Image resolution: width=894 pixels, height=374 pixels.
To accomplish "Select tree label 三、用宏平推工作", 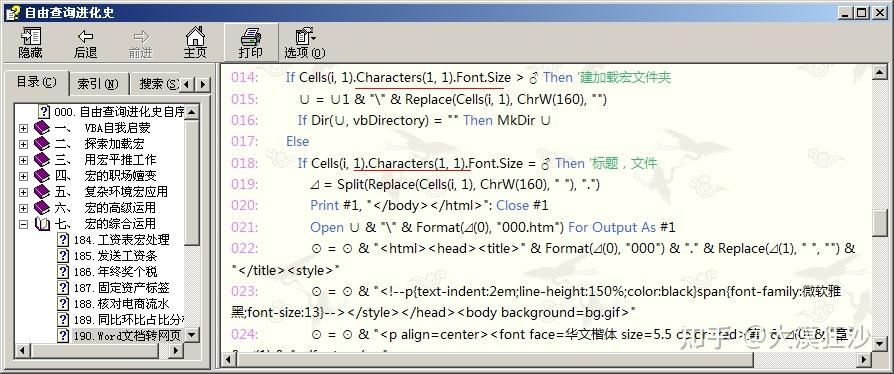I will [x=105, y=160].
